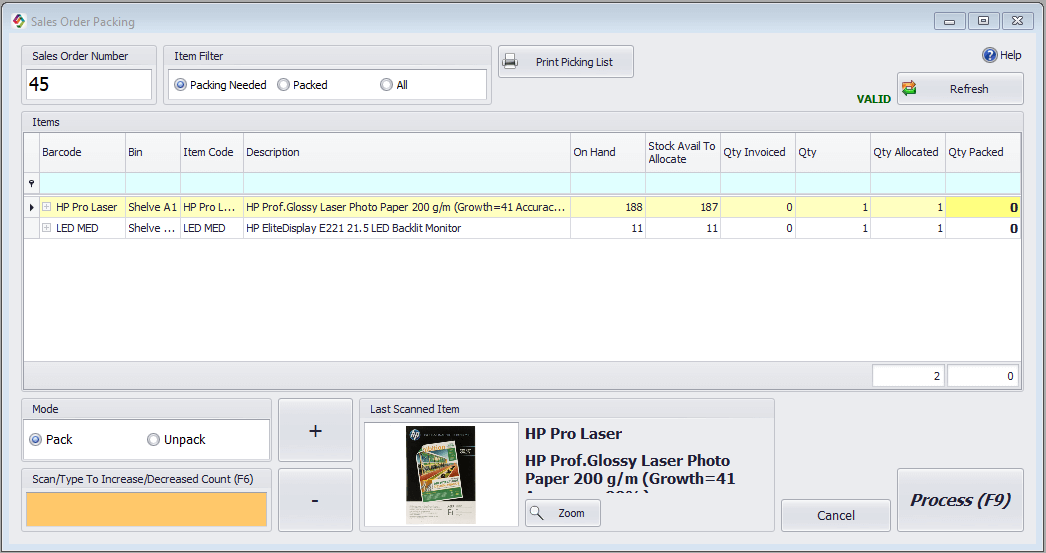Click Stock Avail value 187
Image resolution: width=1046 pixels, height=553 pixels.
pyautogui.click(x=683, y=207)
